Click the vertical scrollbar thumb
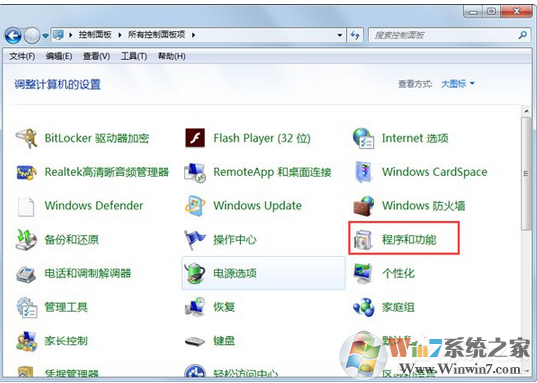 (526, 173)
